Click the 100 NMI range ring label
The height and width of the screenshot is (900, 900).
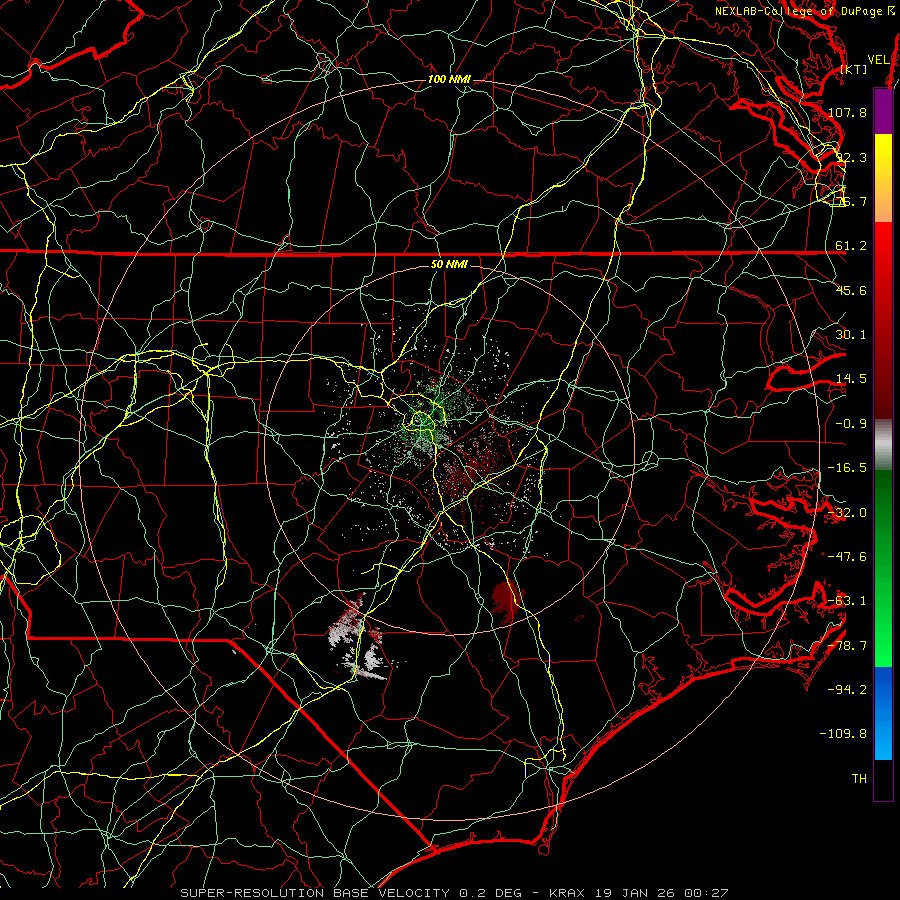[449, 79]
